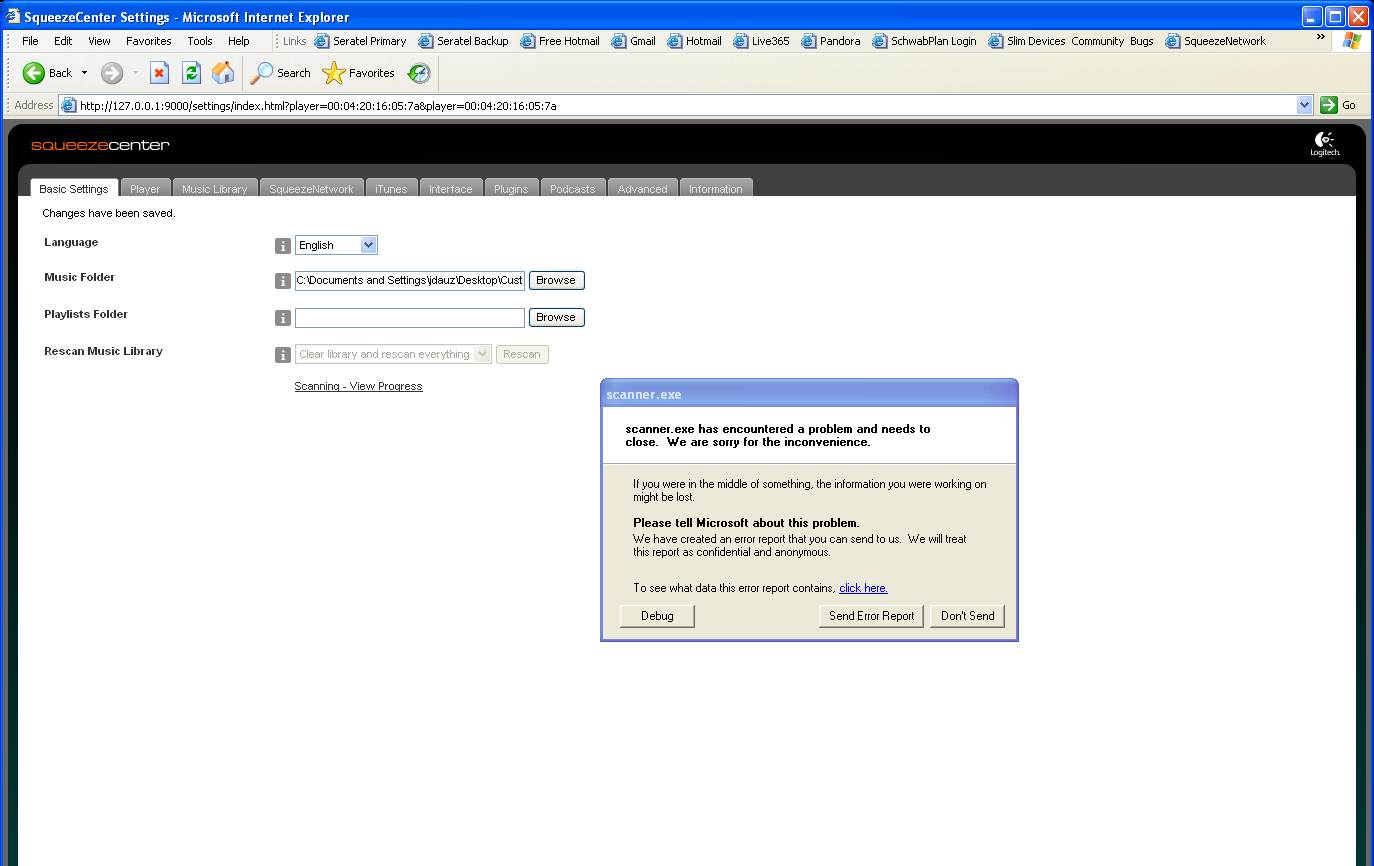Click the info icon beside Music Folder

(x=283, y=281)
